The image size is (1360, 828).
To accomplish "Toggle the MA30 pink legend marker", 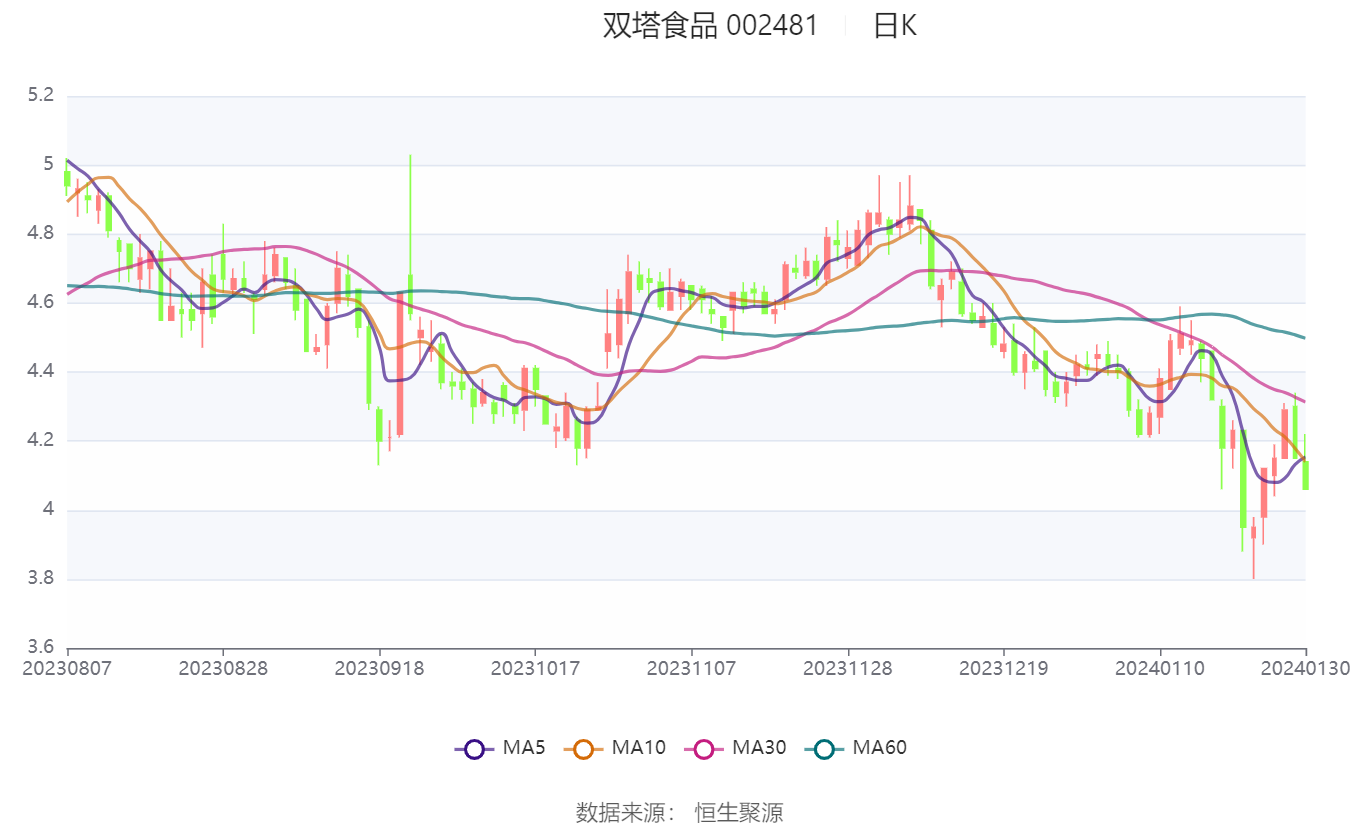I will click(704, 748).
